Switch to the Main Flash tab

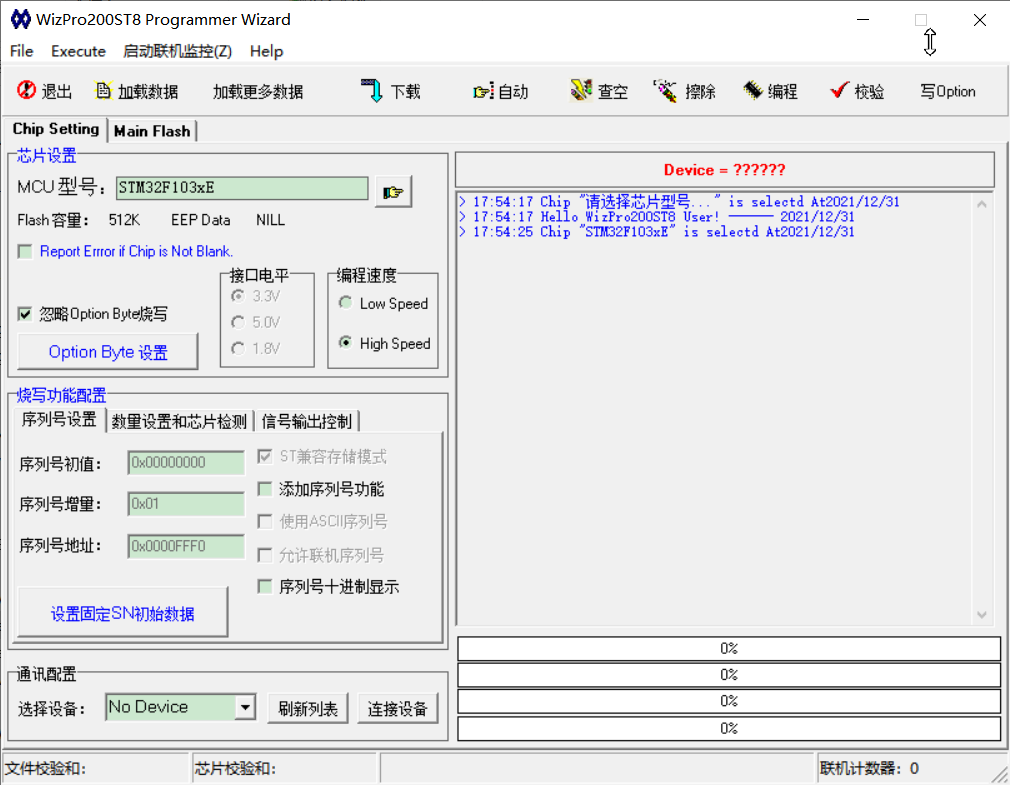coord(152,131)
